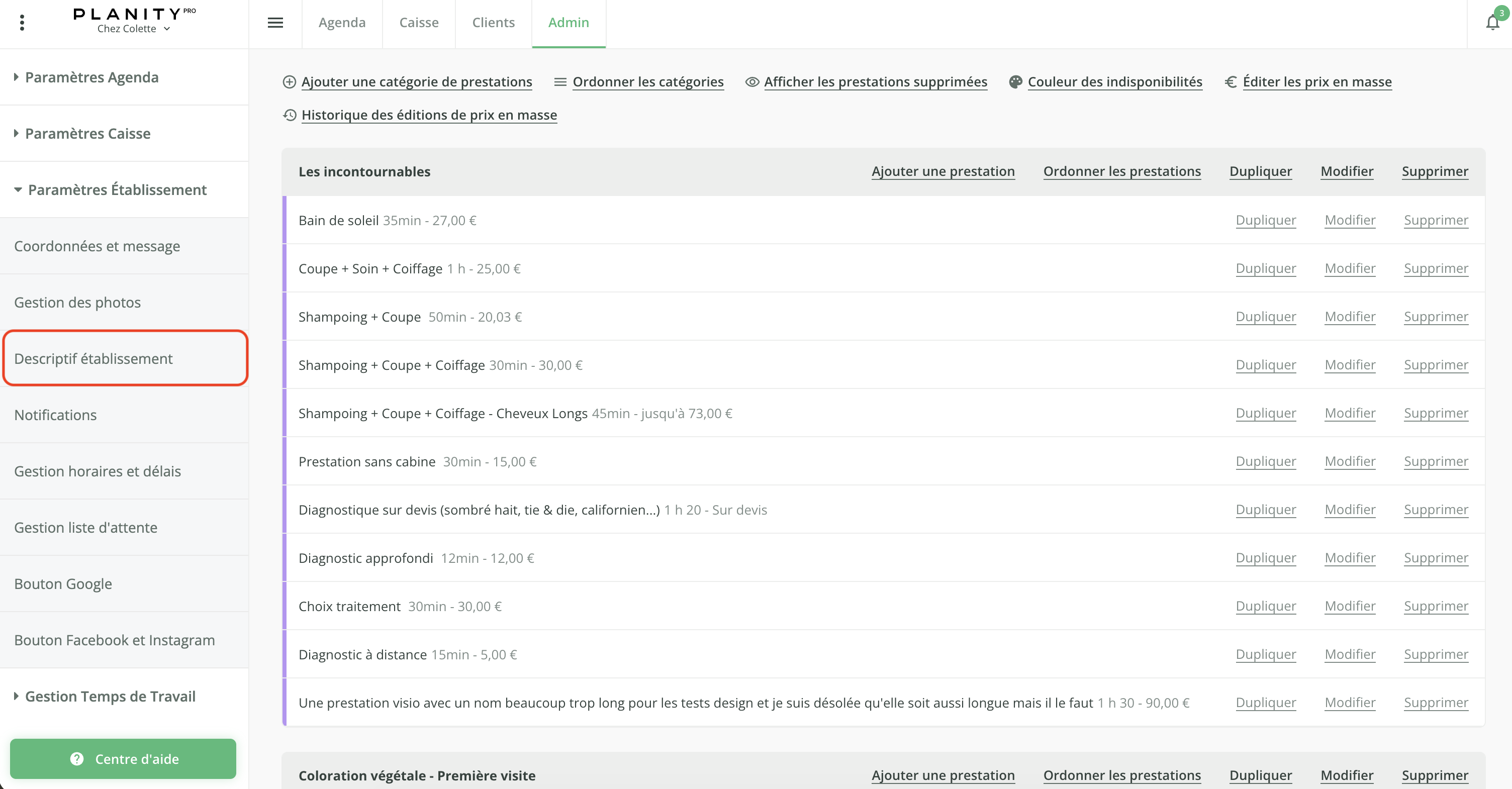
Task: Switch to the Agenda tab
Action: (342, 23)
